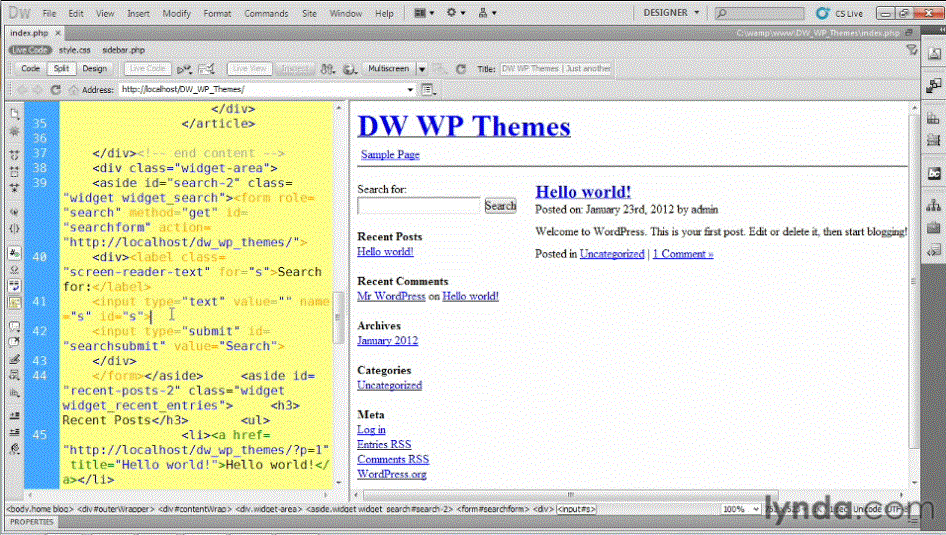The height and width of the screenshot is (535, 946).
Task: Select Parent Tag icon in coding toolbar
Action: click(14, 212)
